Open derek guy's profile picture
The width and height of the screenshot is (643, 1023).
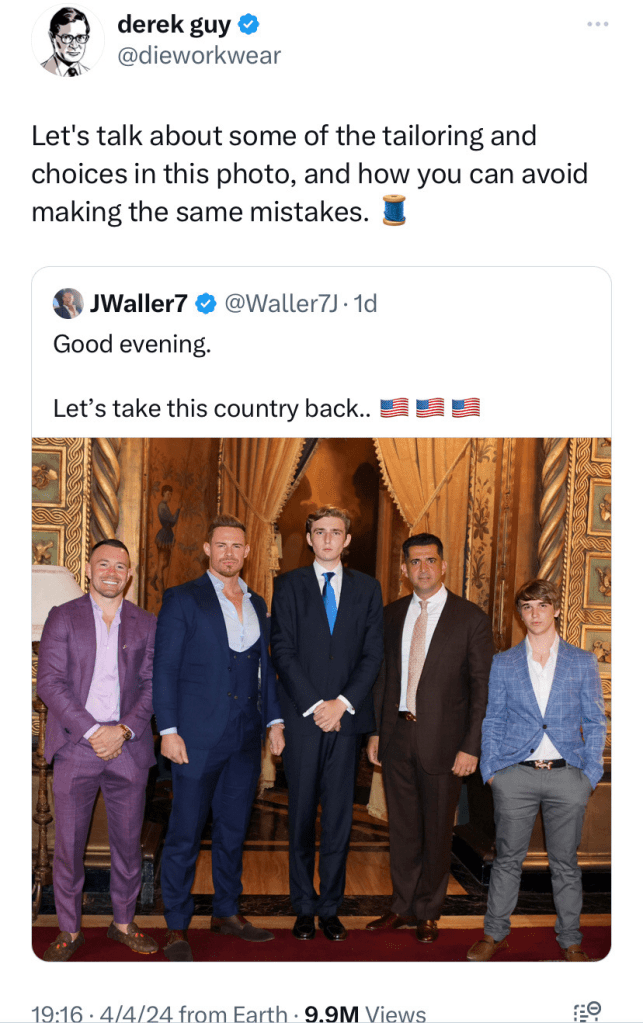coord(67,41)
